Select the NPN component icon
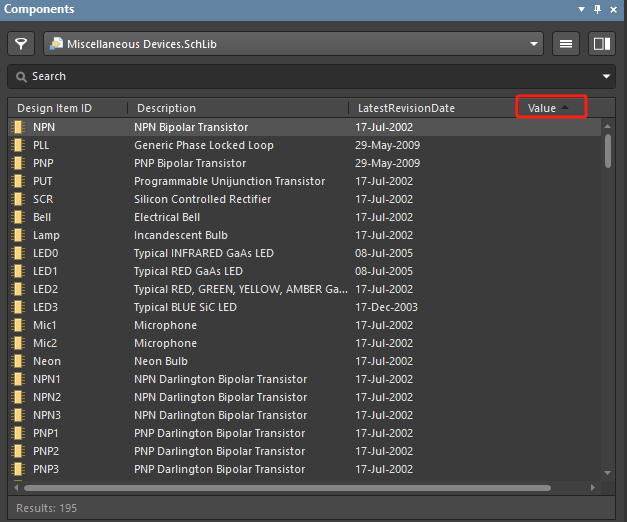 click(x=17, y=127)
